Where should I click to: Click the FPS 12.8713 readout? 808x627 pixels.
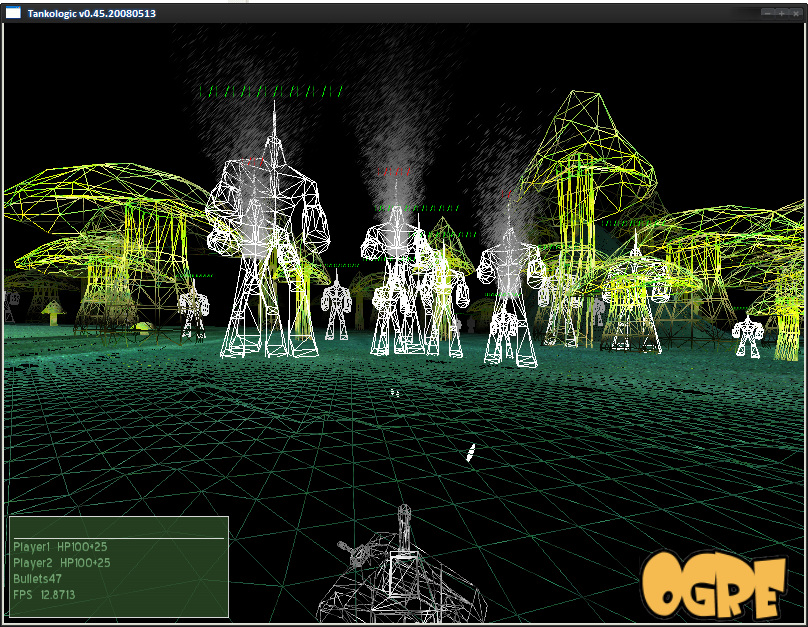(x=44, y=595)
